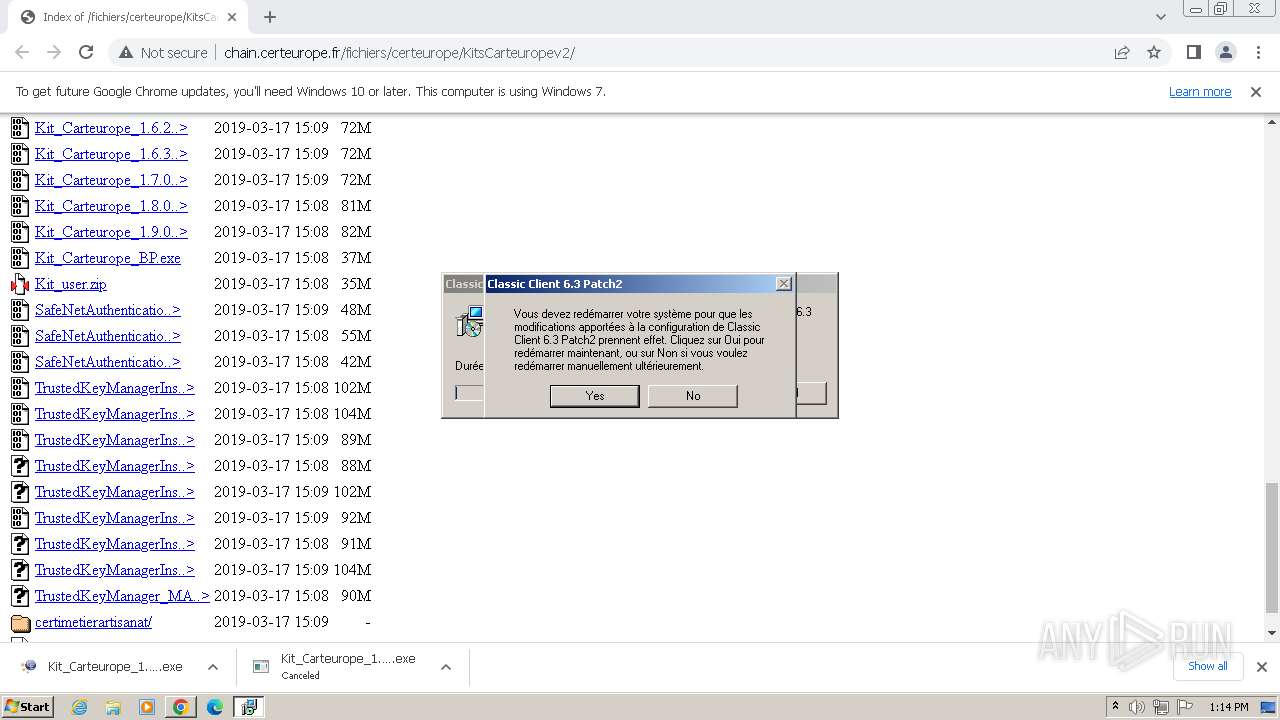
Task: Open the volume control in tray
Action: (1138, 707)
